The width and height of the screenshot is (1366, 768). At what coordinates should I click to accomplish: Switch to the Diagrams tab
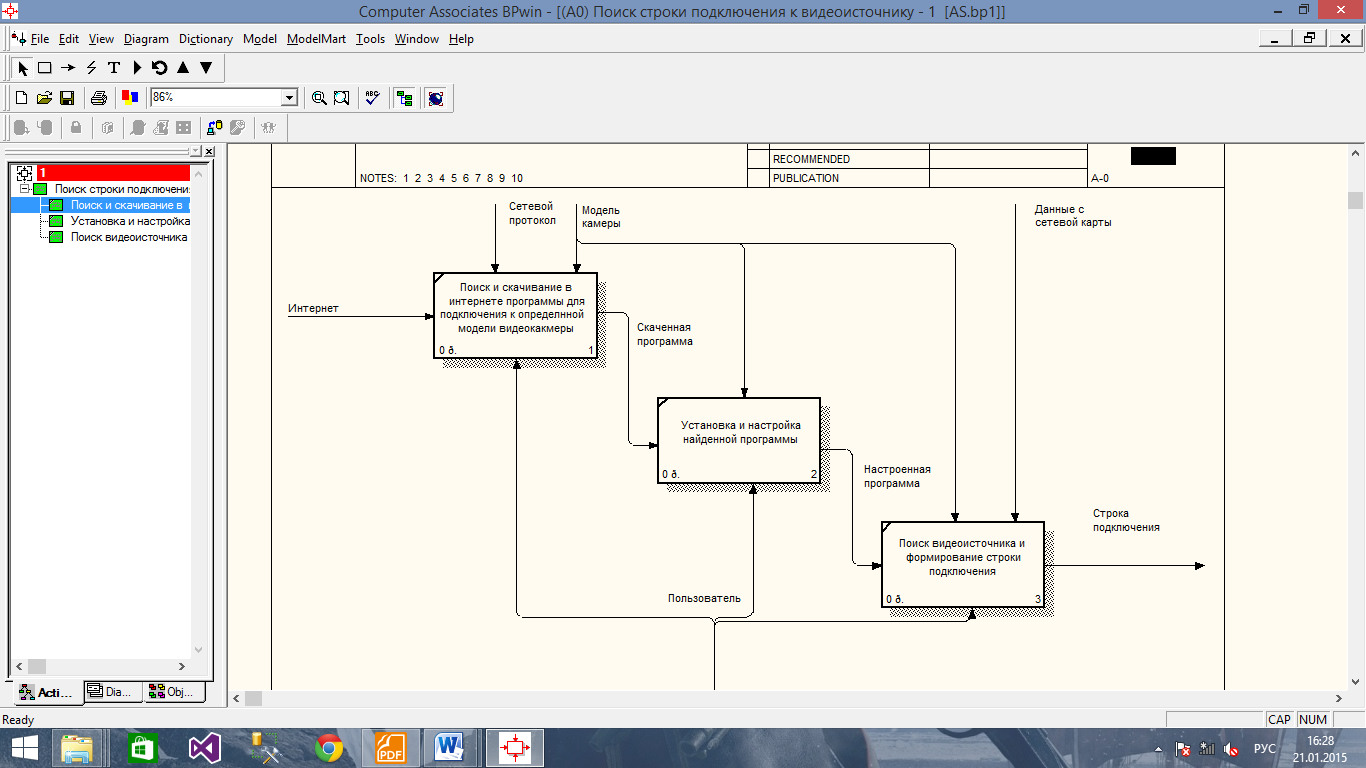click(x=110, y=691)
